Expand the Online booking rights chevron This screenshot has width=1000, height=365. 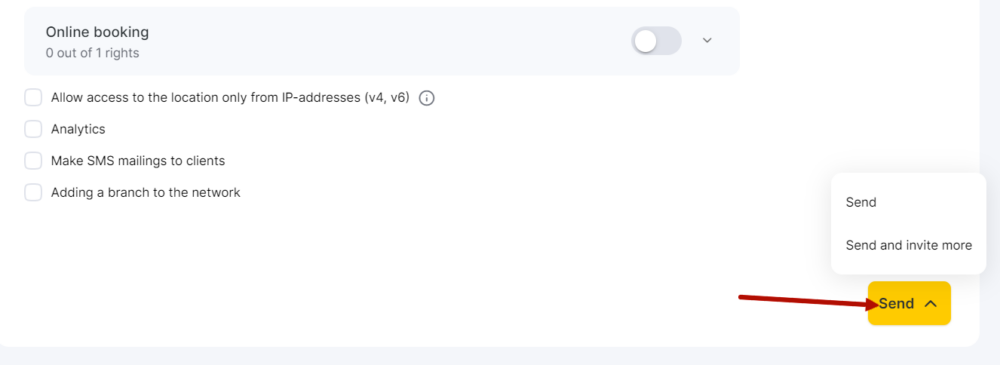tap(707, 40)
